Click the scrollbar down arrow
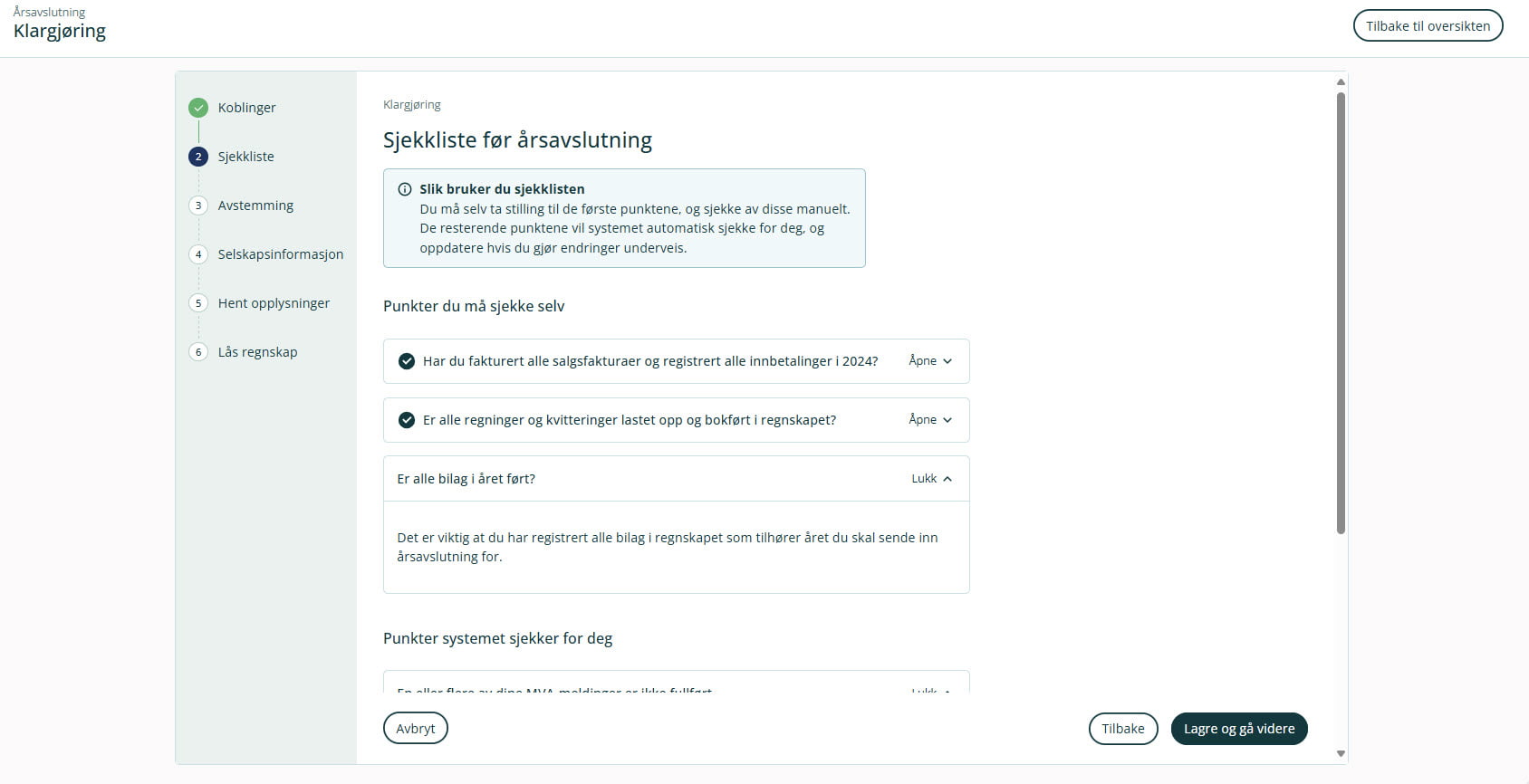1529x784 pixels. point(1341,753)
